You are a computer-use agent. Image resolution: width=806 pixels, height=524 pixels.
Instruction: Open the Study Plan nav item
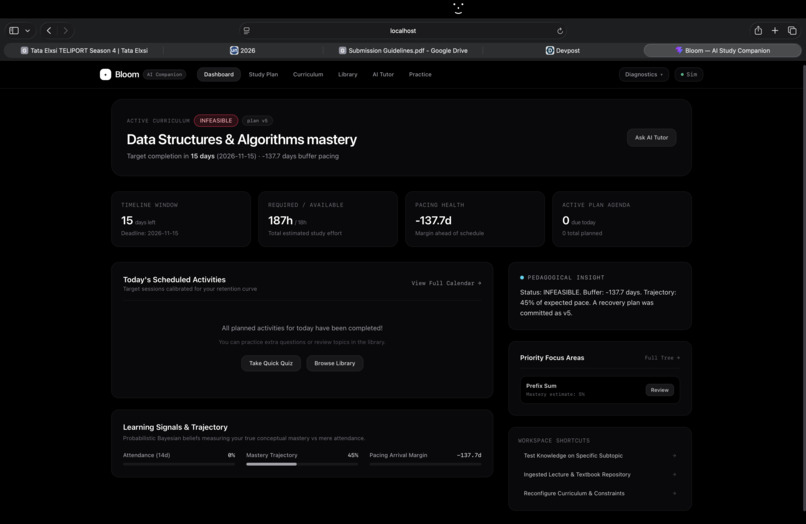pos(263,75)
